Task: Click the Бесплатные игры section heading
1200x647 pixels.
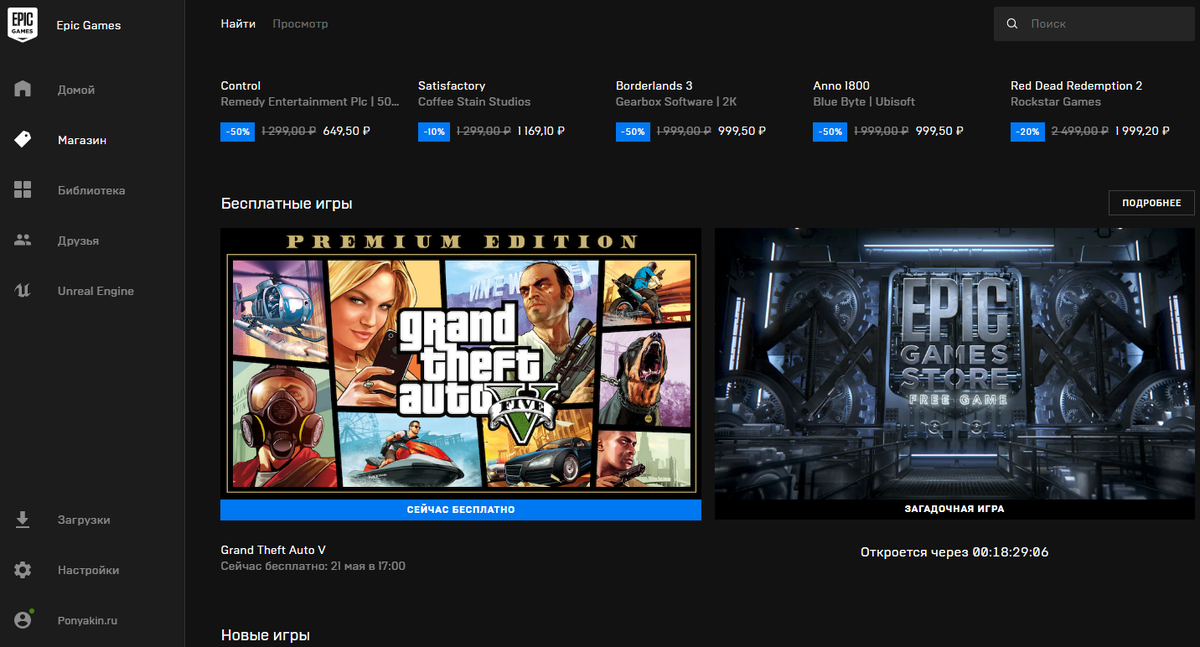Action: (286, 204)
